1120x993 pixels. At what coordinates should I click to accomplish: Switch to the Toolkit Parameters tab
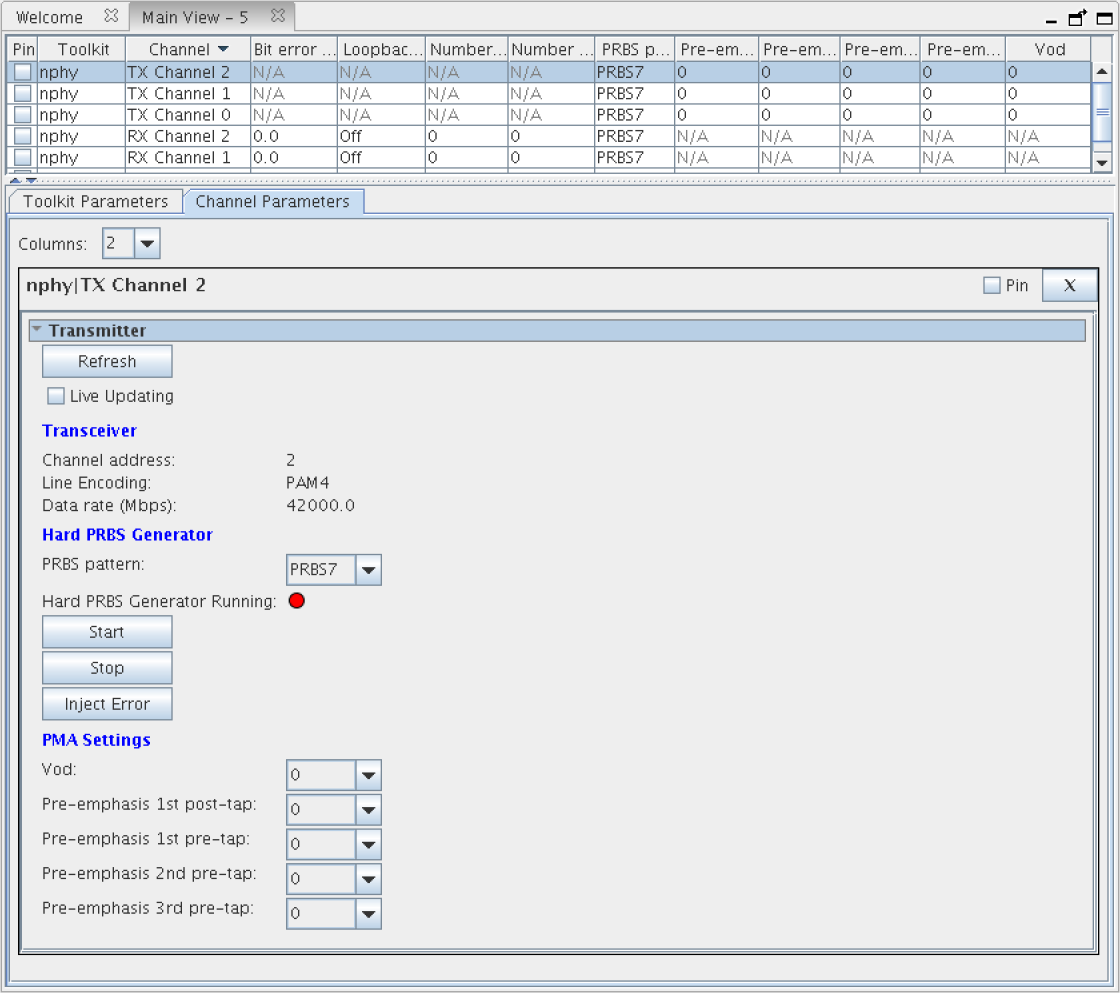coord(96,201)
